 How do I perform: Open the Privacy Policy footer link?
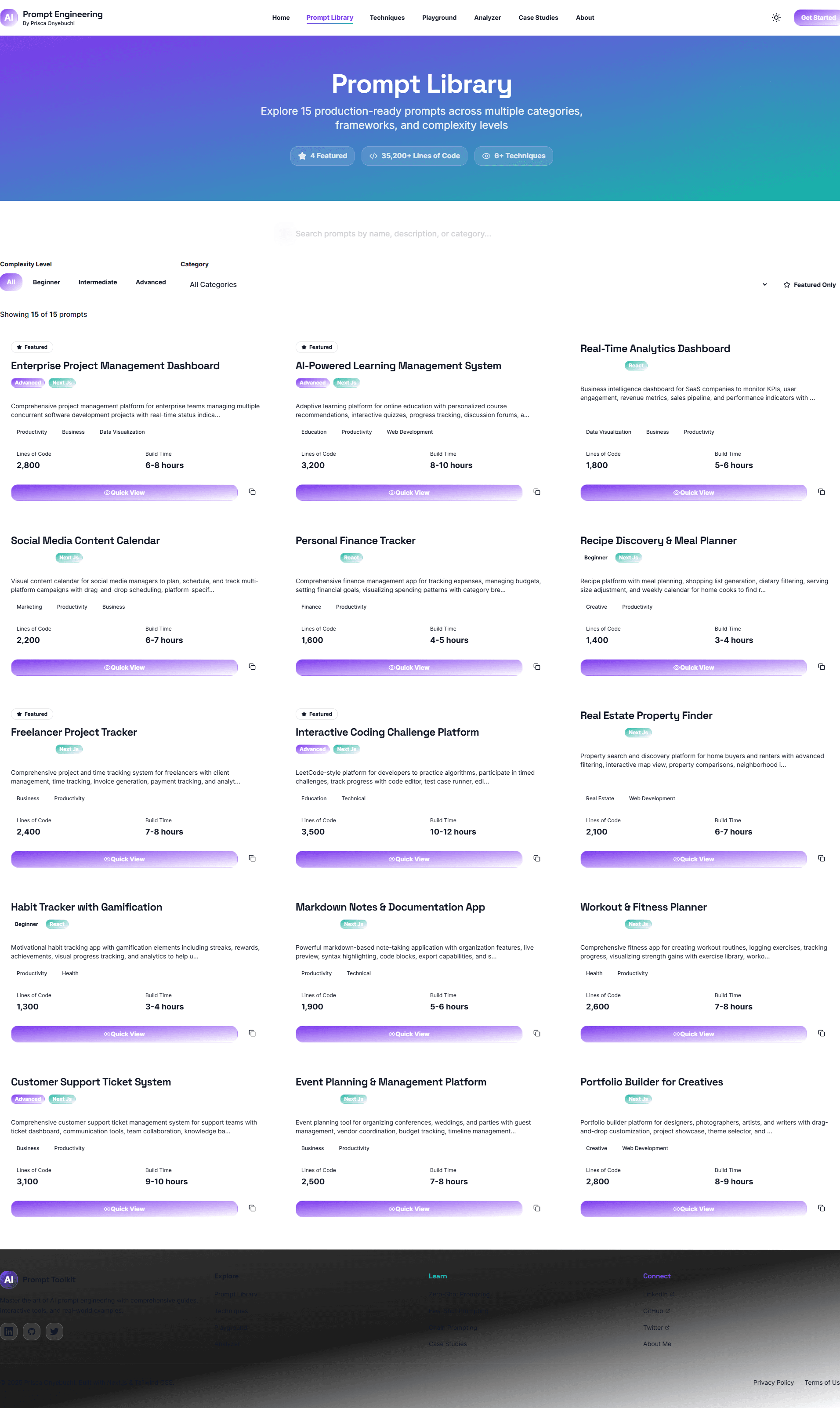coord(773,1382)
